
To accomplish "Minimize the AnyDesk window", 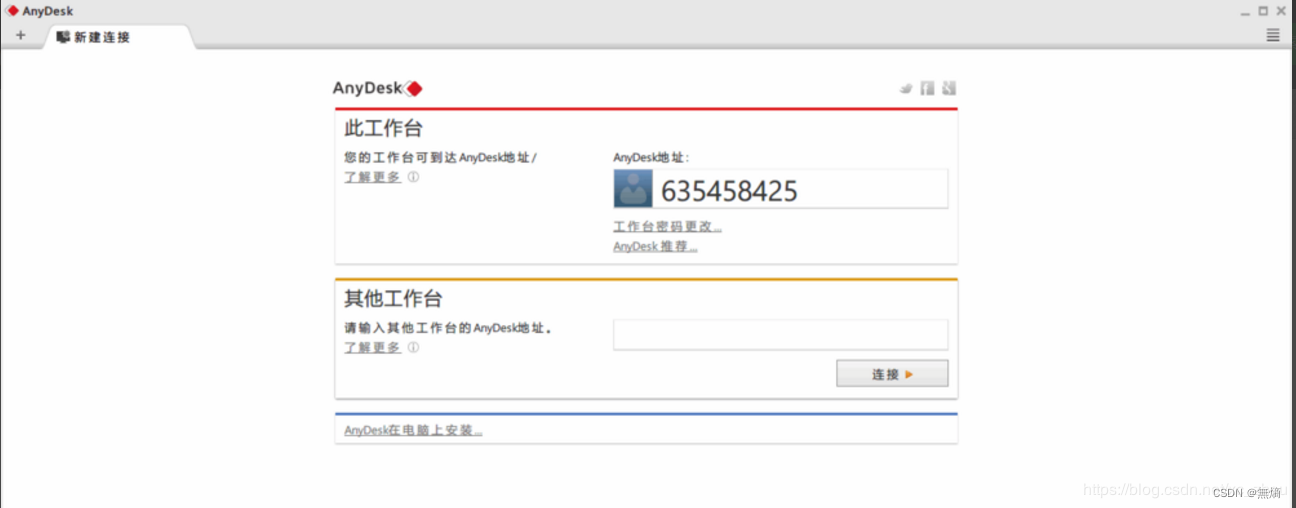I will (x=1245, y=12).
